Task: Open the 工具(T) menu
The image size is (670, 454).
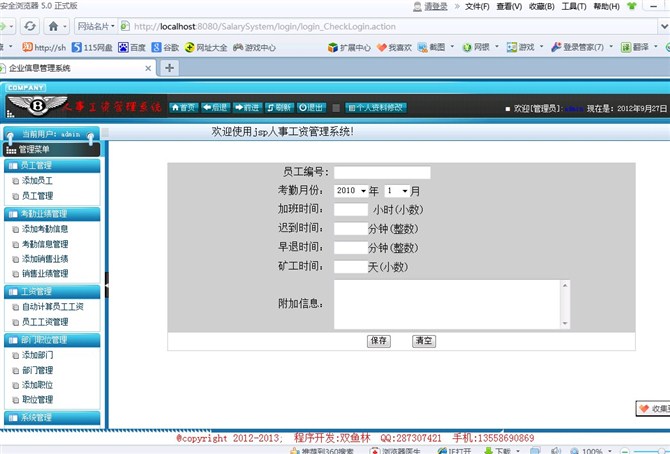Action: pyautogui.click(x=574, y=6)
